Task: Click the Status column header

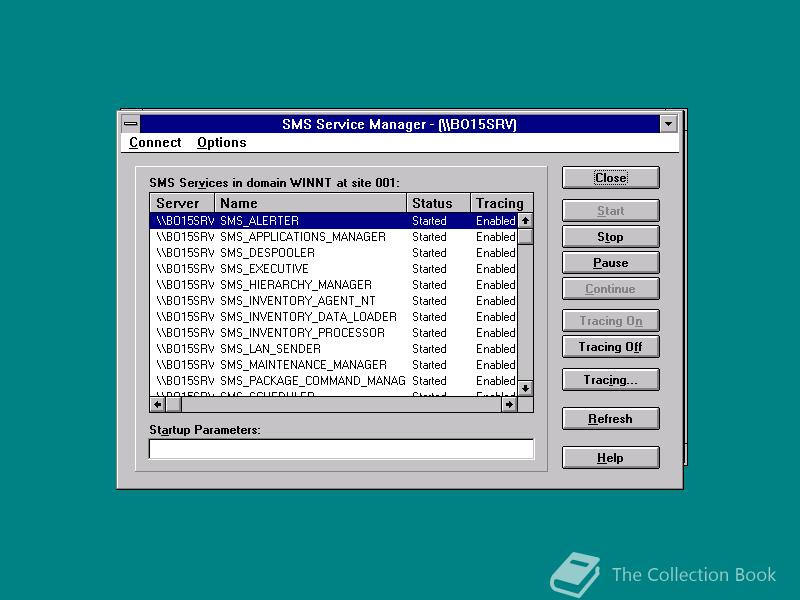Action: [x=439, y=203]
